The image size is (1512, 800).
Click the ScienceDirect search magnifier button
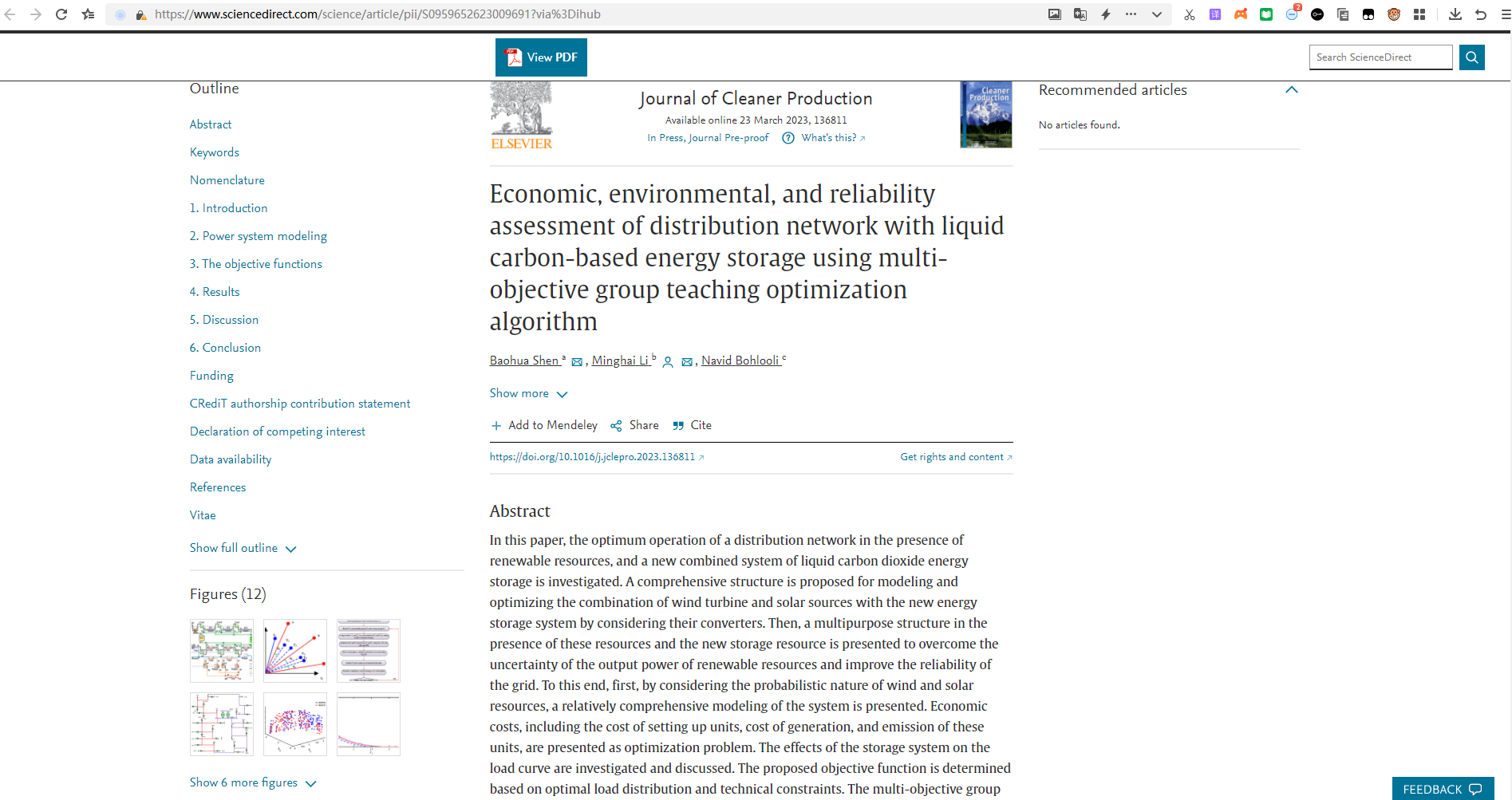[1472, 57]
